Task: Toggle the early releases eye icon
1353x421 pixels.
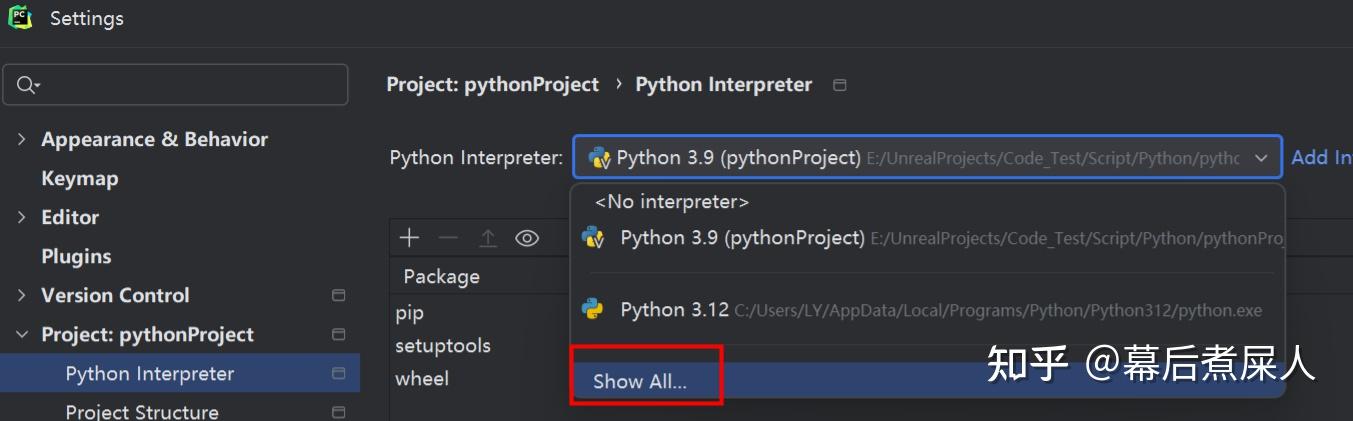Action: point(527,238)
